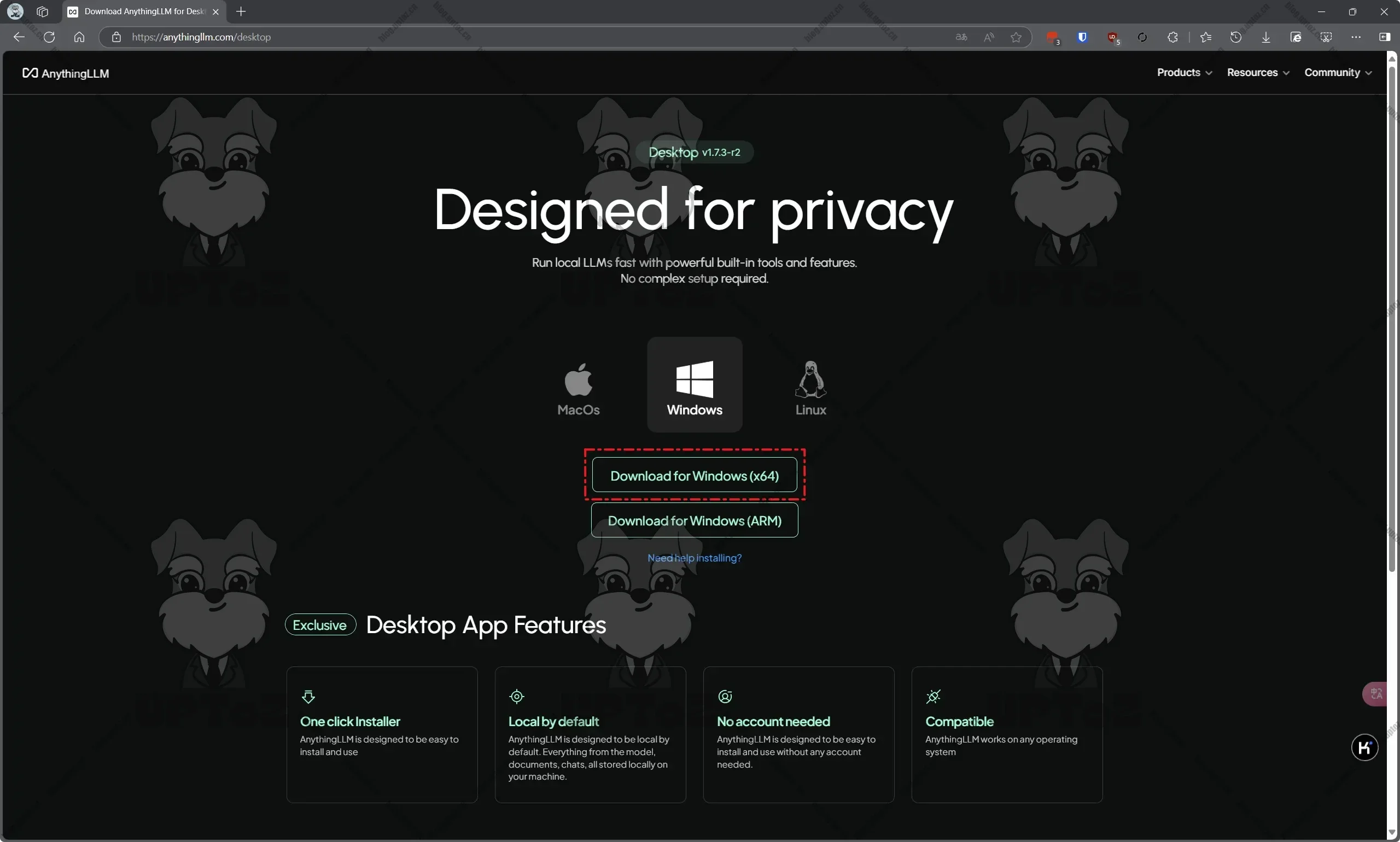The width and height of the screenshot is (1400, 842).
Task: Open the Favorites list icon
Action: click(x=1206, y=37)
